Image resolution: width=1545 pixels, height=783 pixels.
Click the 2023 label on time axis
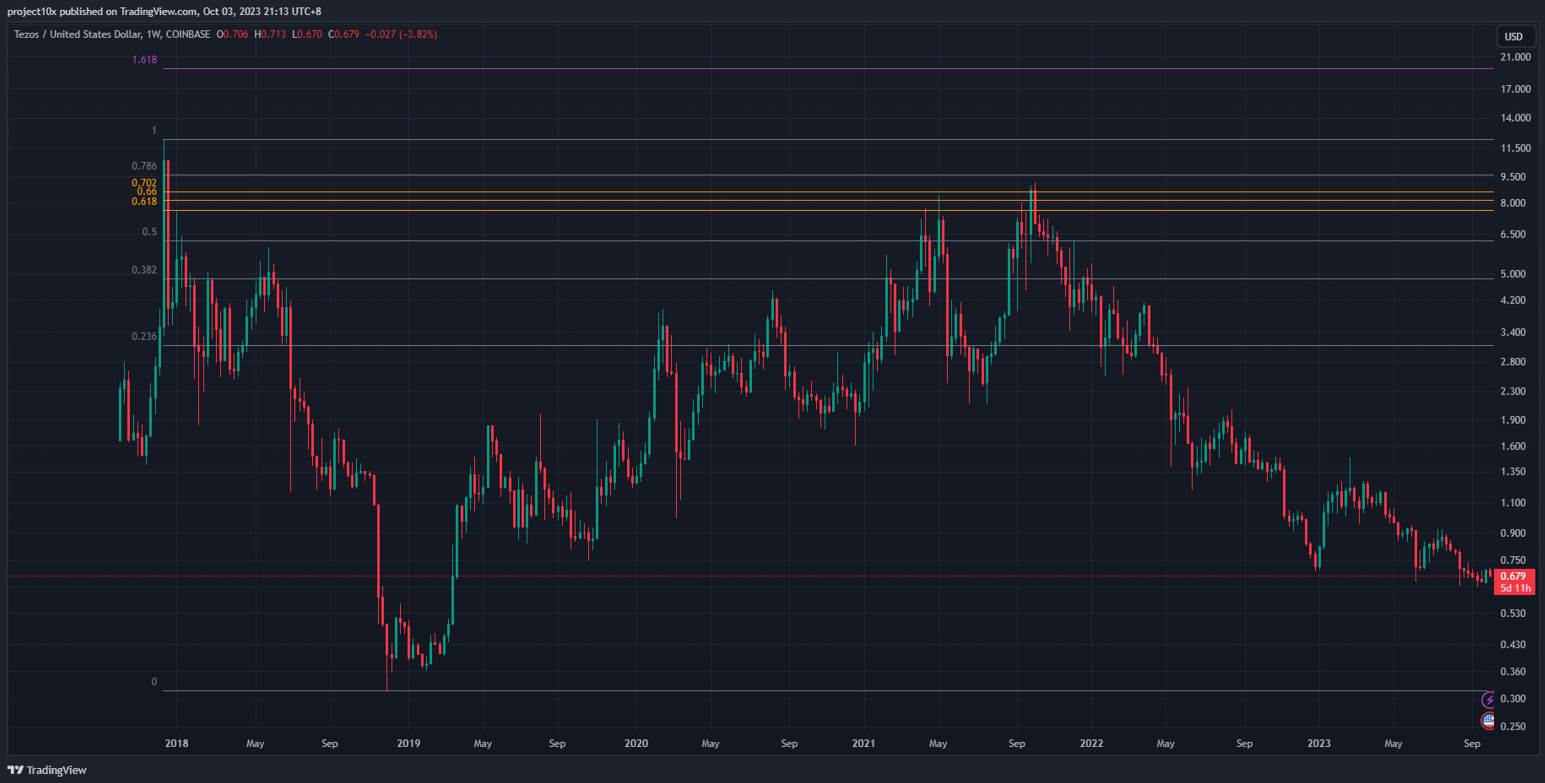pos(1319,744)
